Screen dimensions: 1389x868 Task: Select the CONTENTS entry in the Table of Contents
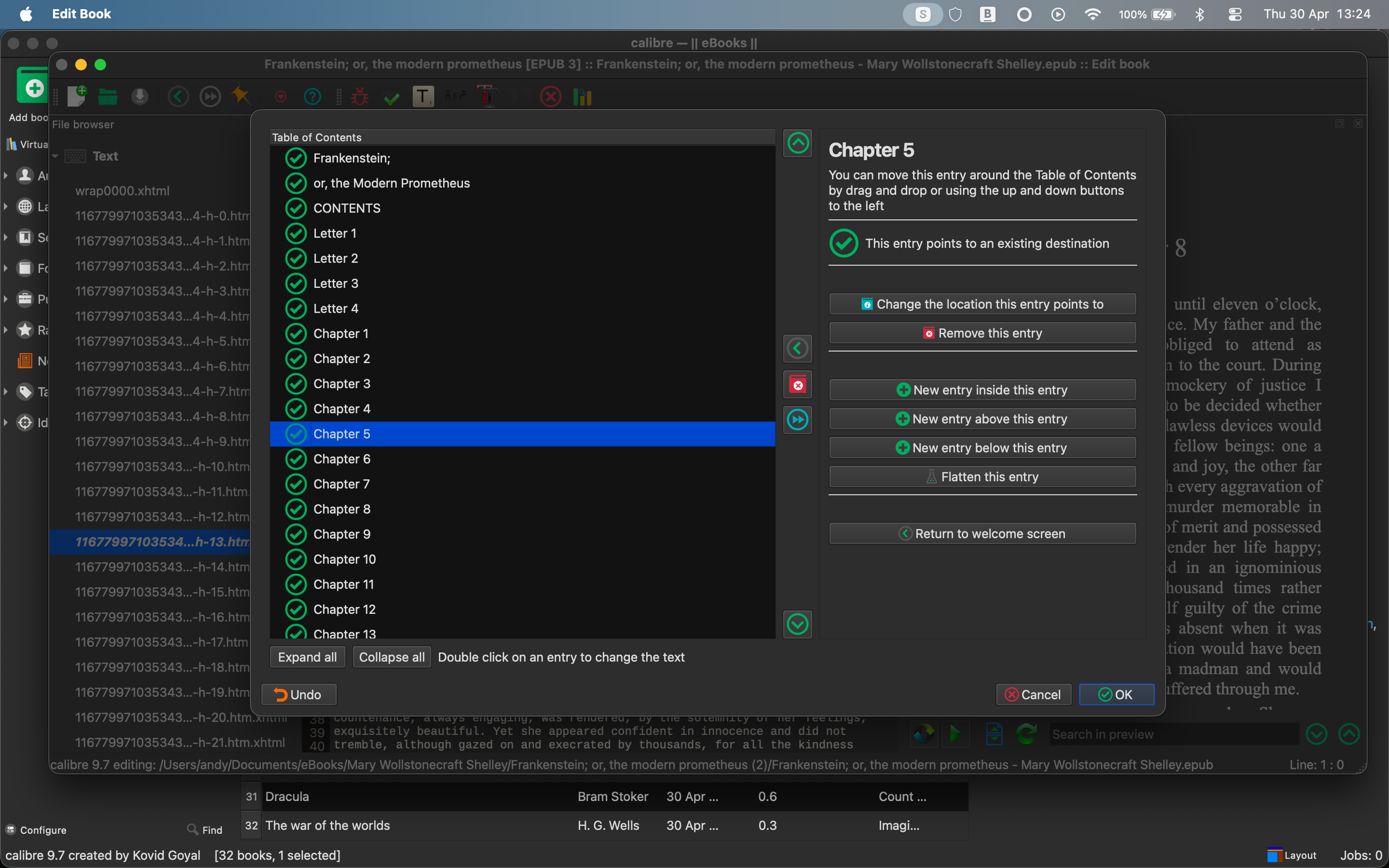click(x=522, y=208)
